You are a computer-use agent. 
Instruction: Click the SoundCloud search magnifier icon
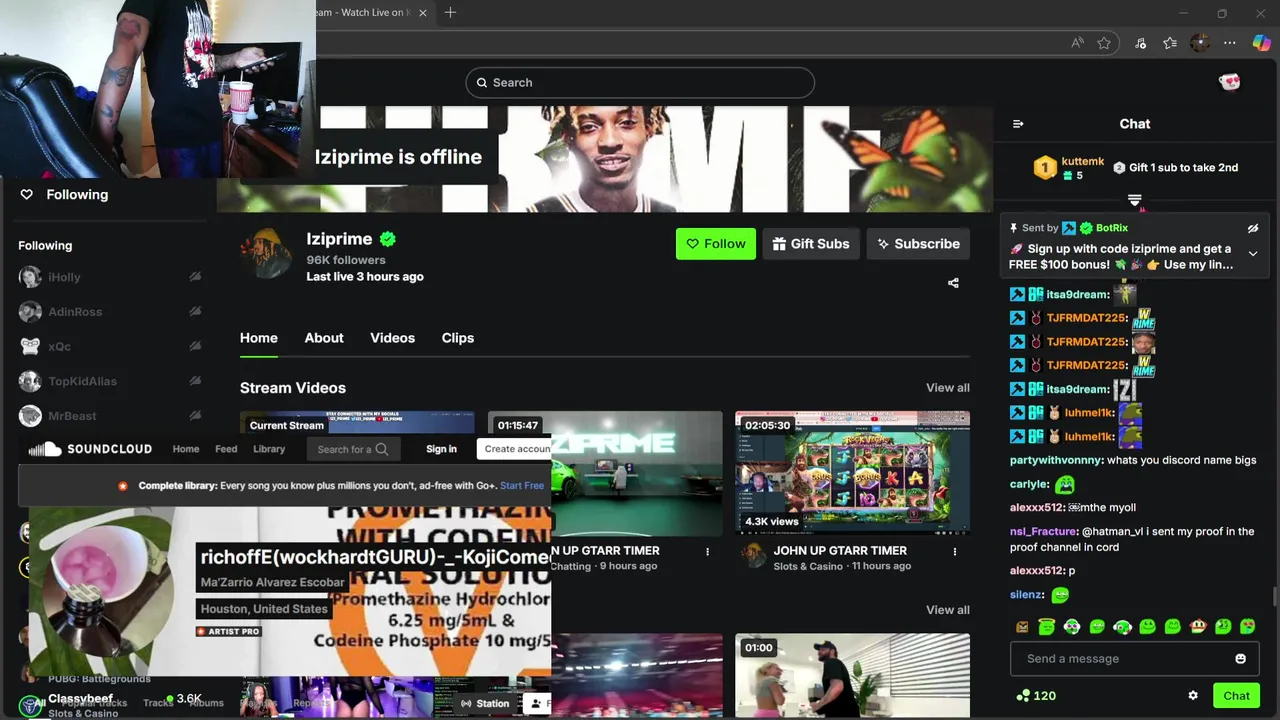tap(381, 449)
